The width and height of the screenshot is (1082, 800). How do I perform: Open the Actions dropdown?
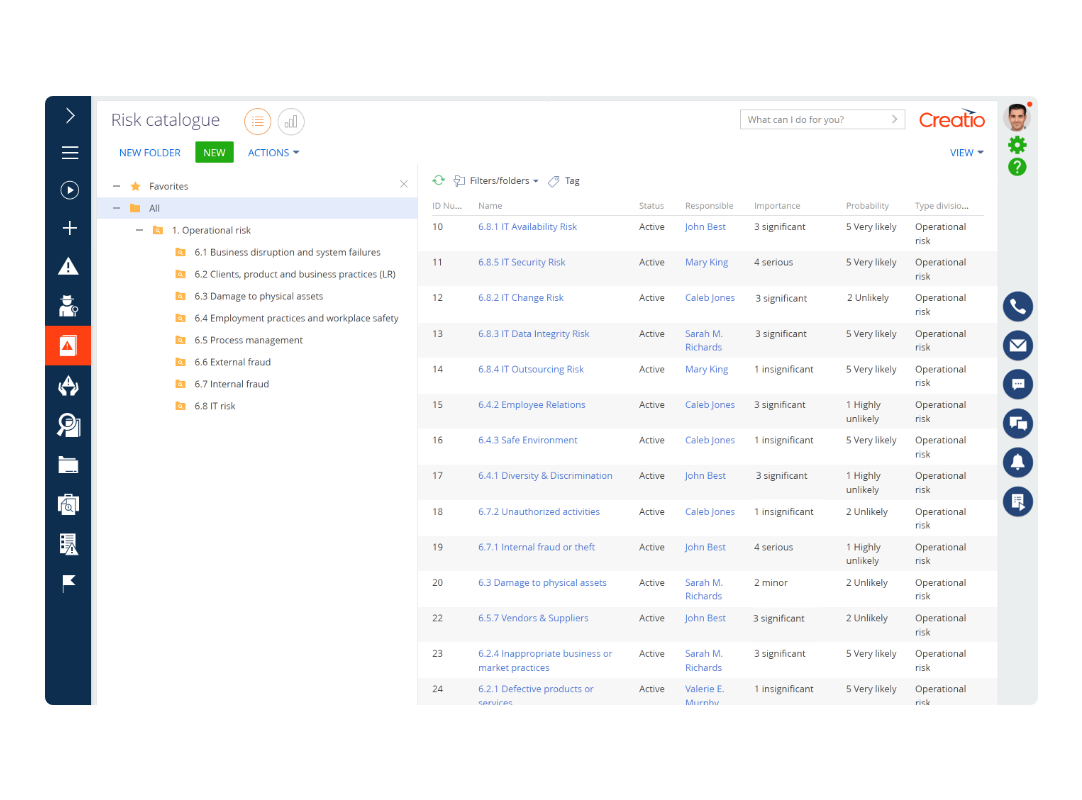(x=273, y=153)
